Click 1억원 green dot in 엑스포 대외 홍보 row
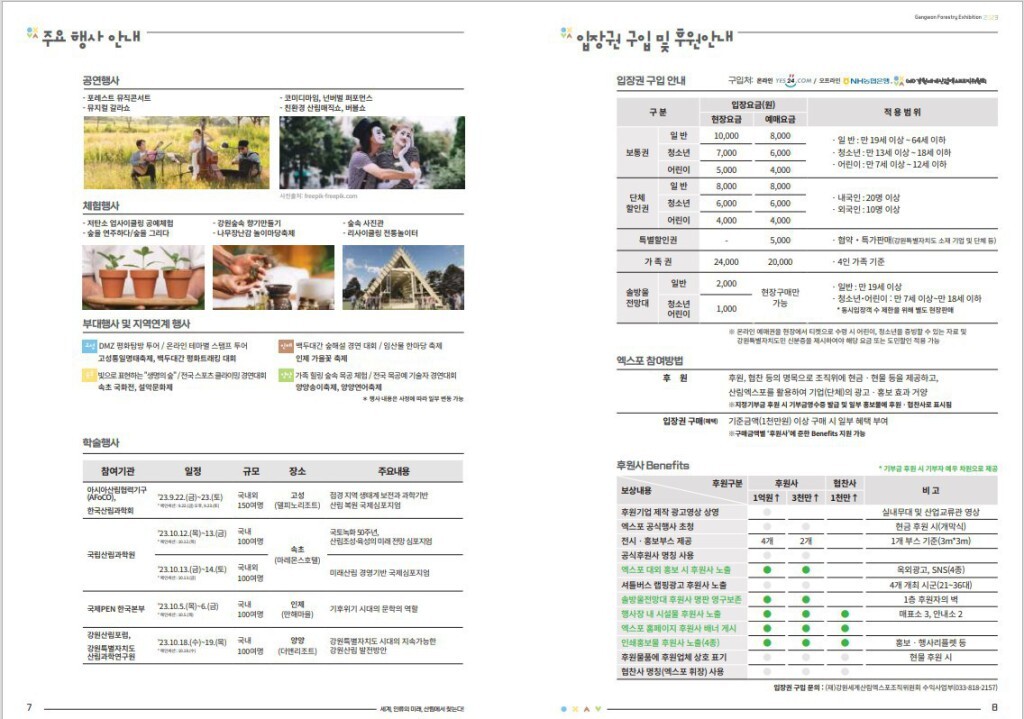The height and width of the screenshot is (719, 1024). (x=767, y=570)
